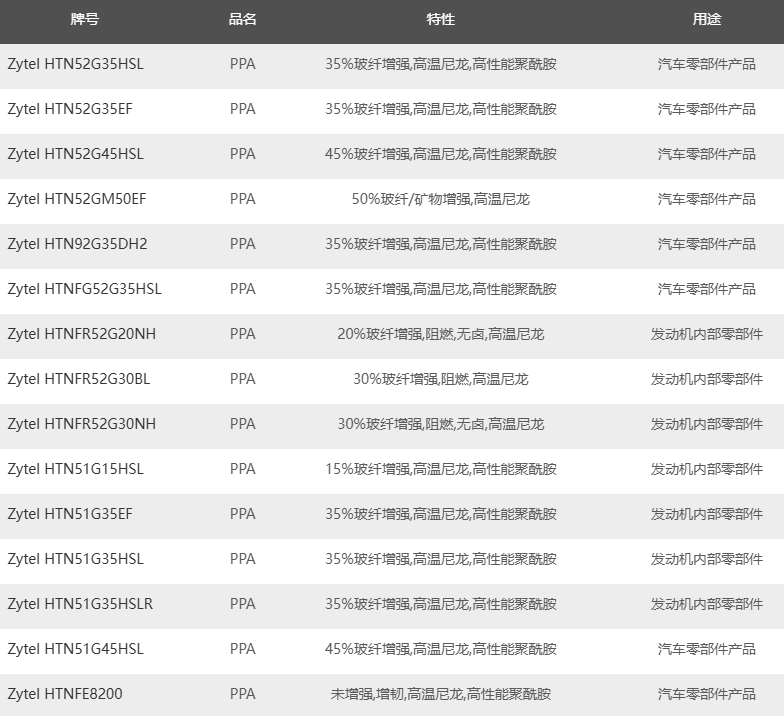Select Zytel HTN92G35DH2 in the list

(77, 244)
